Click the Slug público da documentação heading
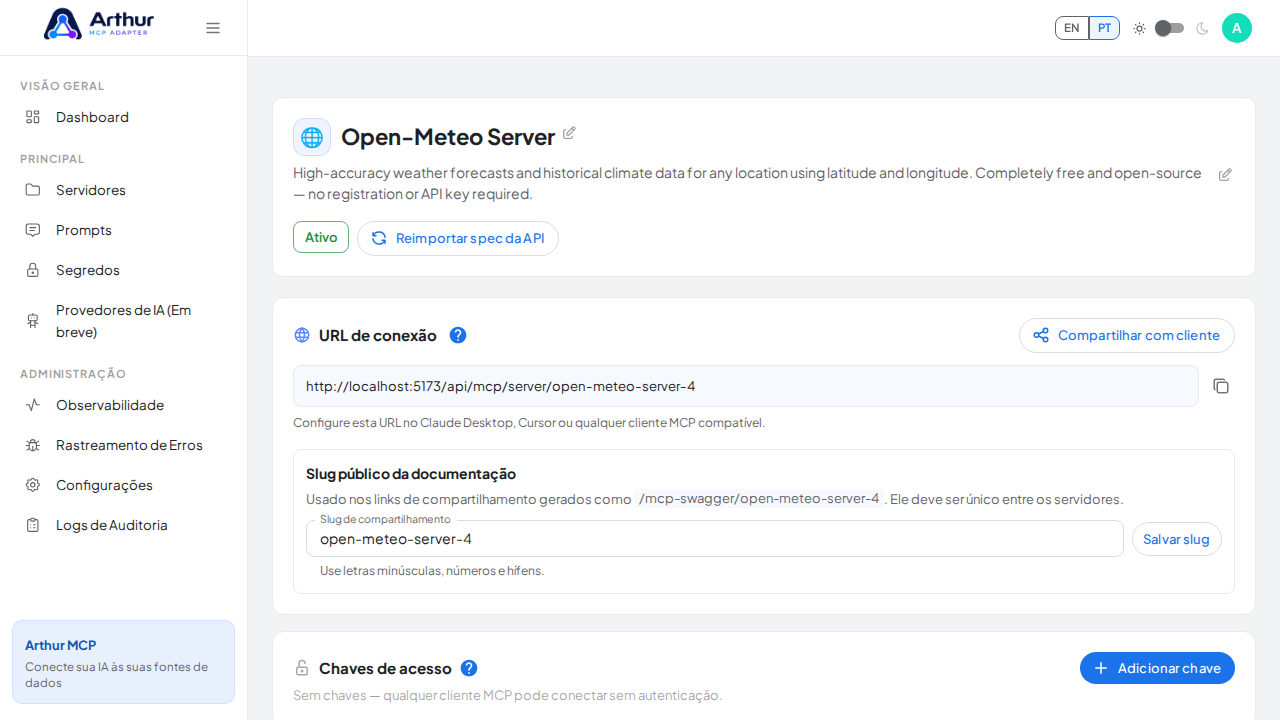1280x720 pixels. [411, 474]
